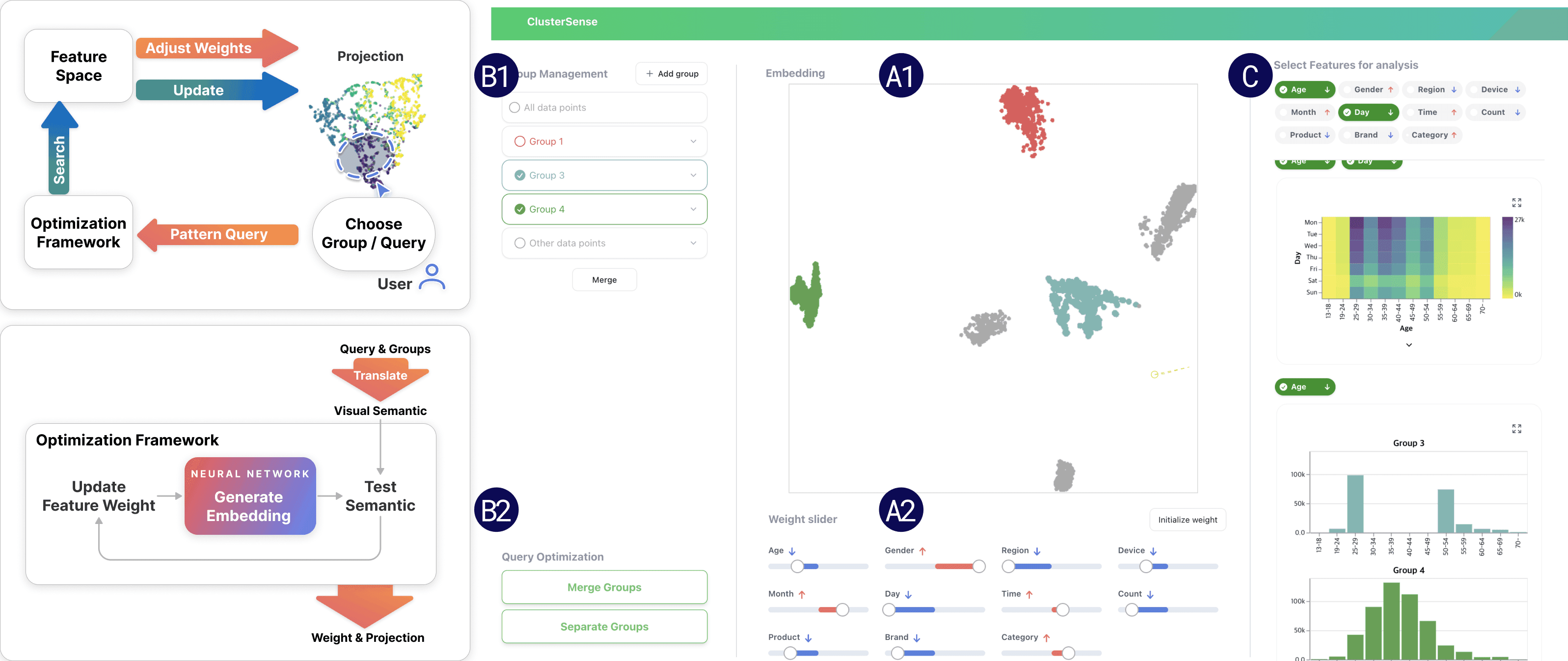Screen dimensions: 1568x661
Task: Click the down arrow beside Region slider
Action: coord(1037,551)
